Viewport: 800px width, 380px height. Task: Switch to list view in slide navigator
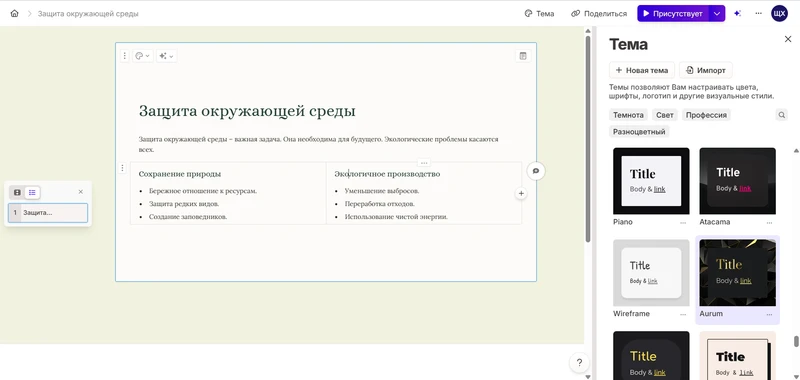(x=32, y=192)
